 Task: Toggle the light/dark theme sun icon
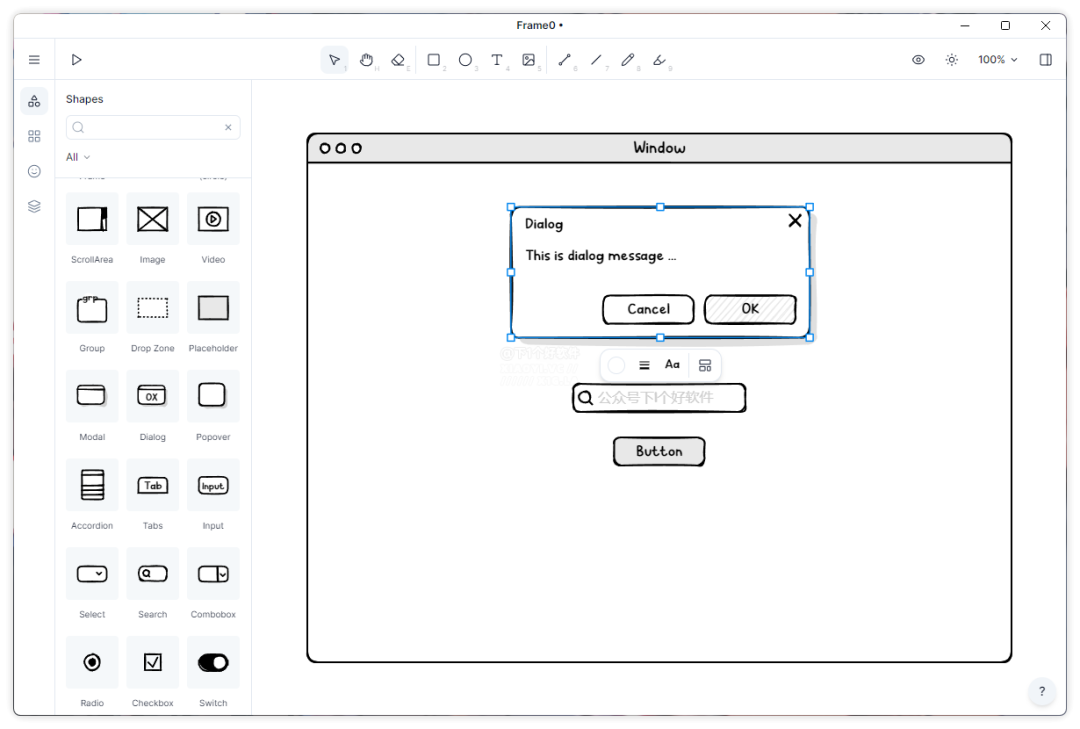coord(952,60)
